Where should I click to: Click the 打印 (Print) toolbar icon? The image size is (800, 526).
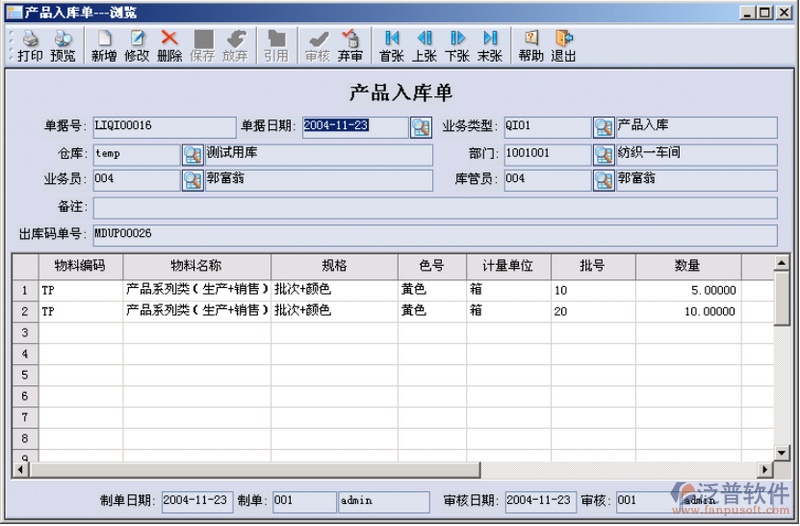[x=30, y=46]
